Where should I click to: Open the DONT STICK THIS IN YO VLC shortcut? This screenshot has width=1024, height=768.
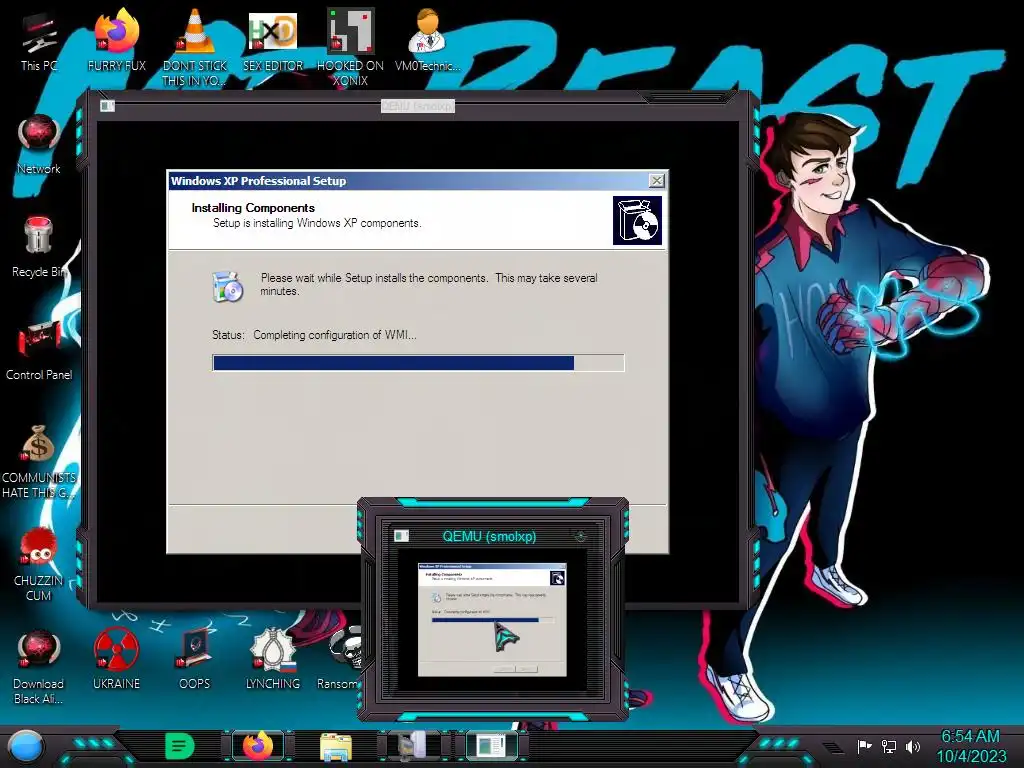(195, 47)
